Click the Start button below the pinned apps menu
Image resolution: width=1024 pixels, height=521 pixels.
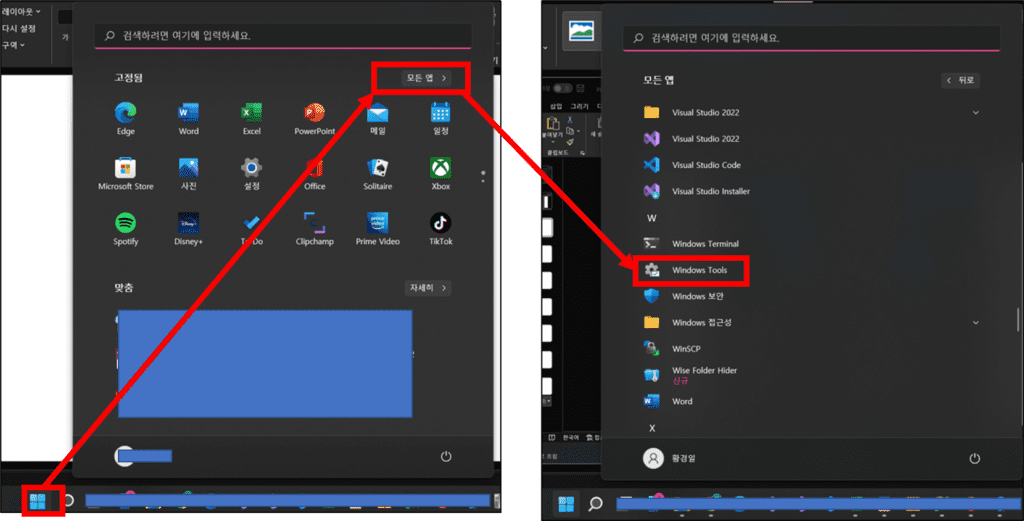tap(37, 501)
